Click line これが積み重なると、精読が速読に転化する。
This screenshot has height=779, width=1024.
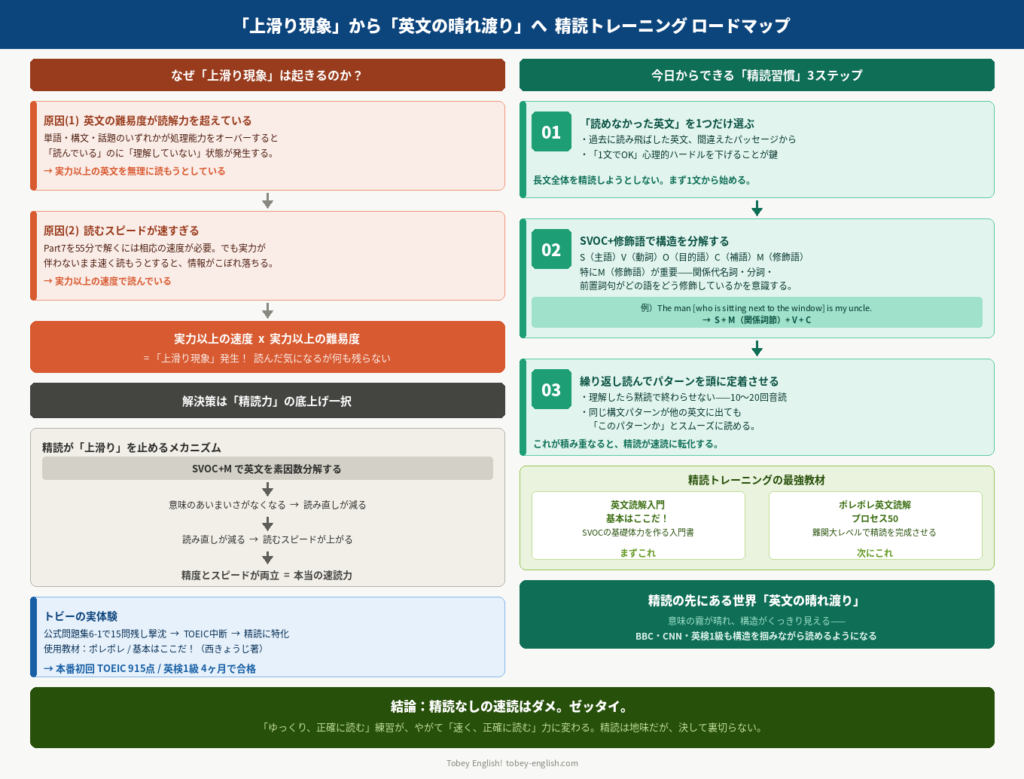(x=626, y=444)
